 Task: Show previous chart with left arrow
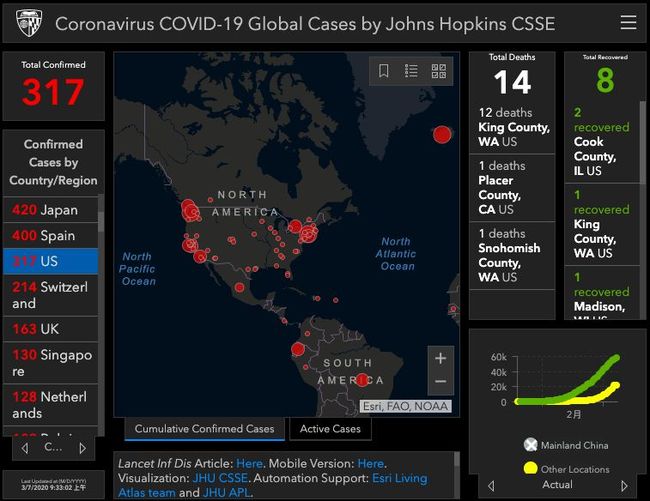pos(491,485)
